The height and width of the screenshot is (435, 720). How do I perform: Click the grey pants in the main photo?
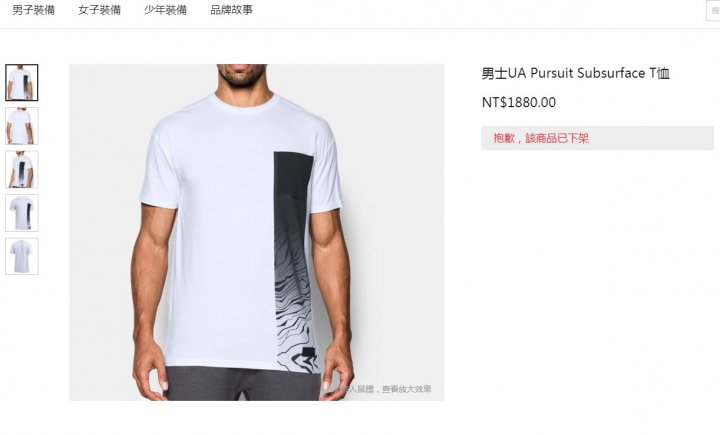tap(242, 384)
